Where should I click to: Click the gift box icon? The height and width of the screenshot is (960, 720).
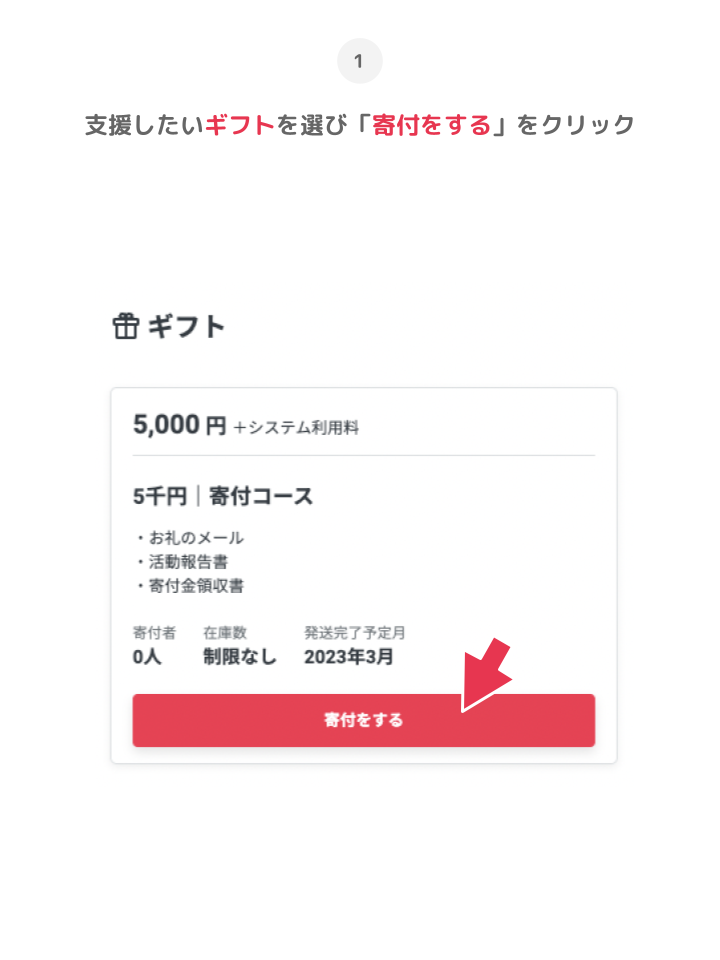click(x=125, y=327)
